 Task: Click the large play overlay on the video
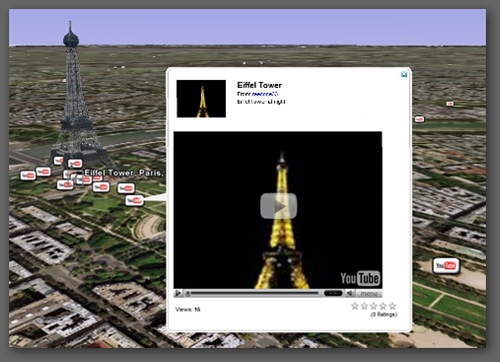pyautogui.click(x=278, y=206)
